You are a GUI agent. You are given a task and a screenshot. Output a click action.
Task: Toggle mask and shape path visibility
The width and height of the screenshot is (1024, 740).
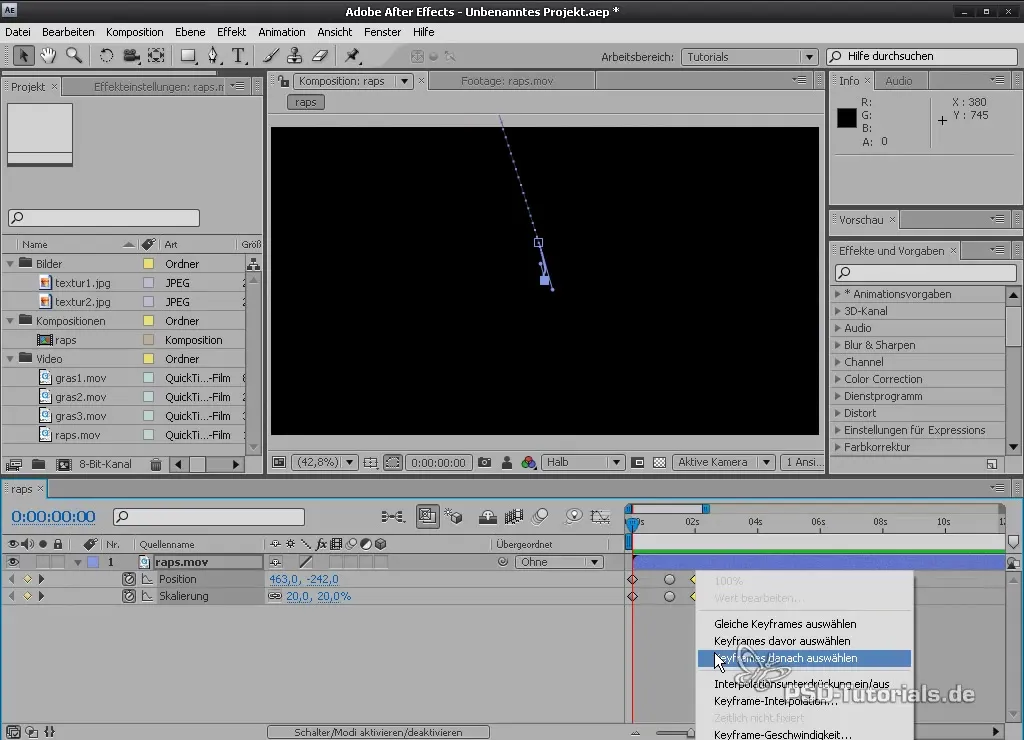392,462
